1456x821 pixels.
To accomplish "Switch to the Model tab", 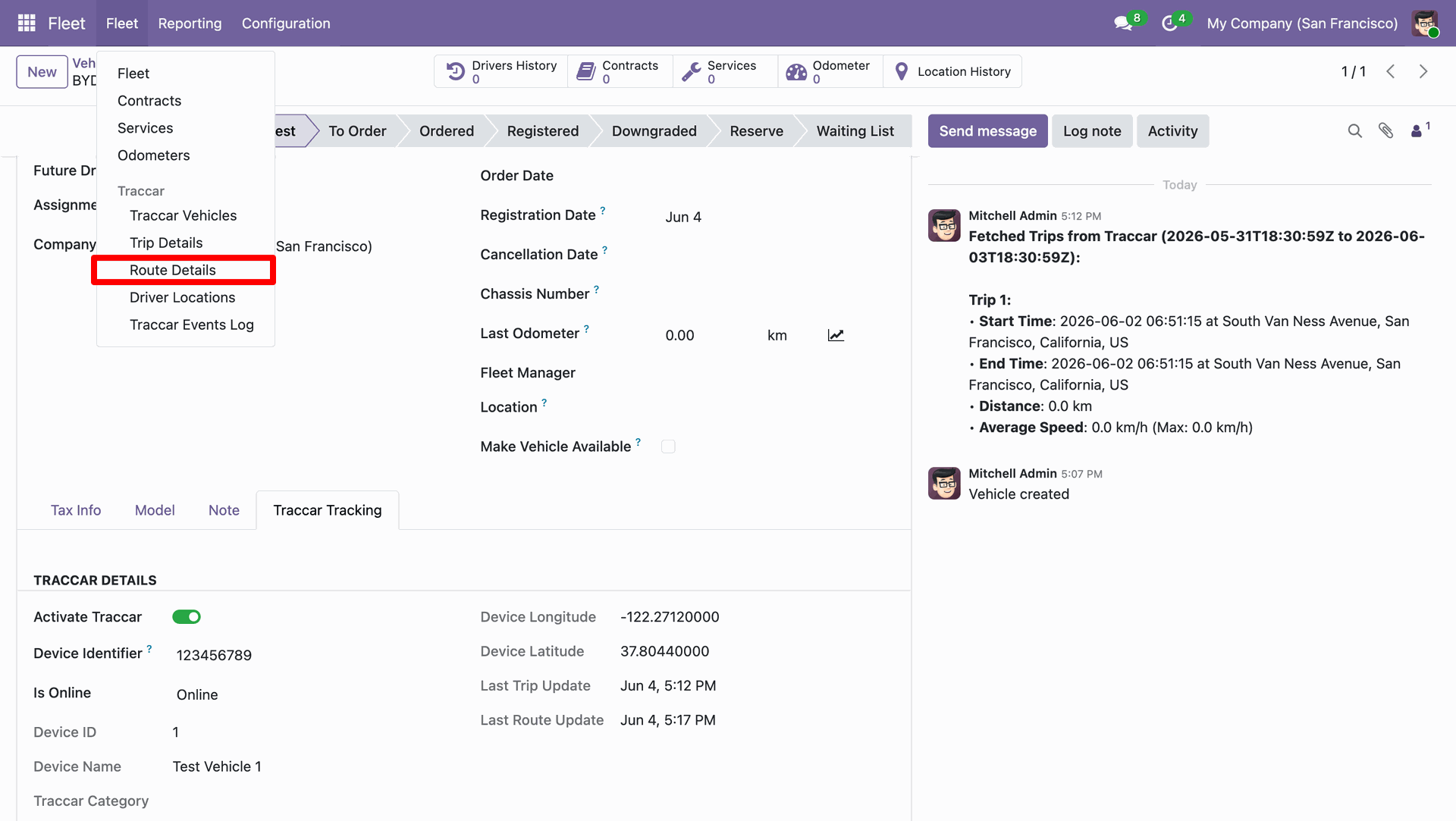I will pyautogui.click(x=155, y=510).
